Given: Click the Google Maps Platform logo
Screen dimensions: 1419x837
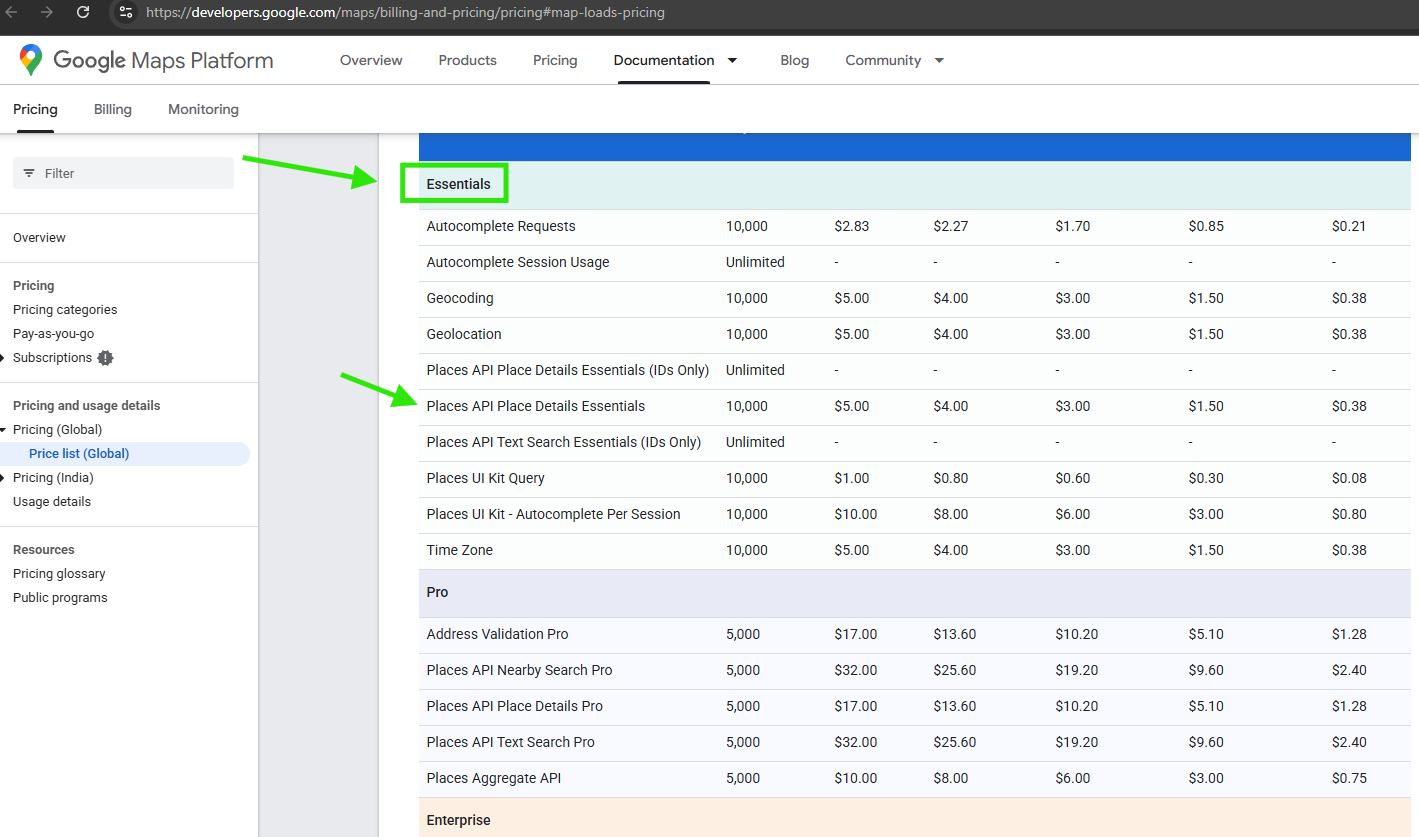Looking at the screenshot, I should (x=146, y=60).
